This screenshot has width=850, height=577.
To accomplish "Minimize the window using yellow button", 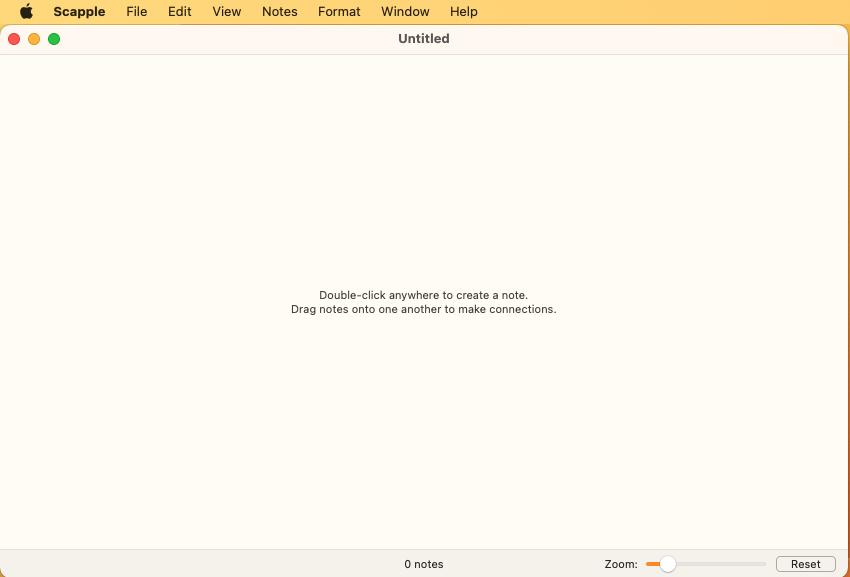I will tap(34, 39).
